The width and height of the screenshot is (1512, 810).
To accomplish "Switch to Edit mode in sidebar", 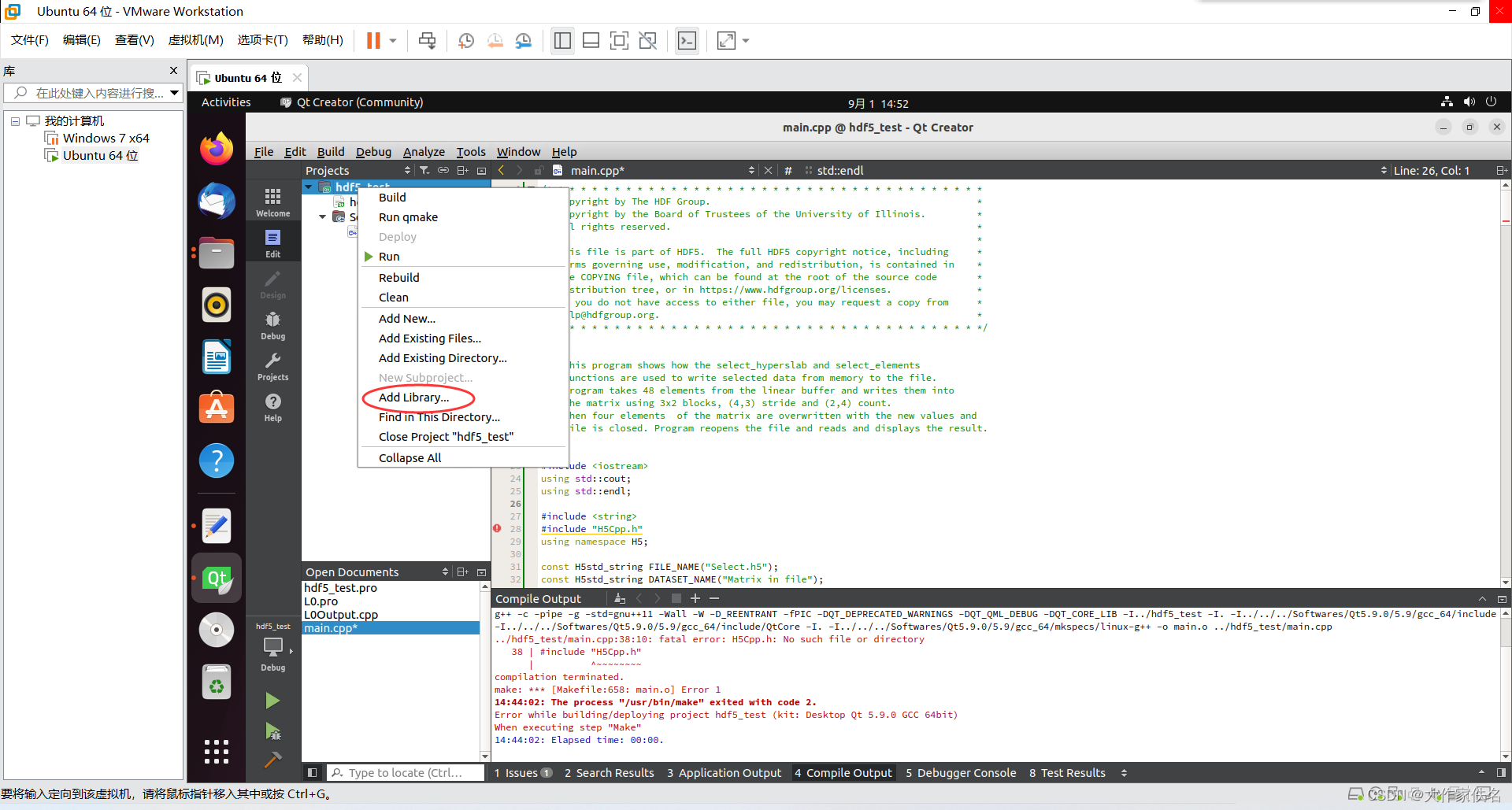I will point(272,242).
